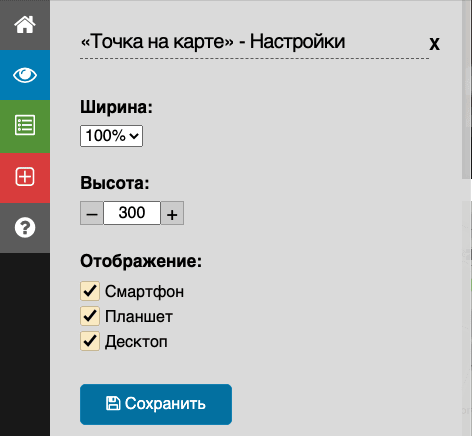Increase Высота with the plus button
Screen dimensions: 472x436
pyautogui.click(x=172, y=213)
